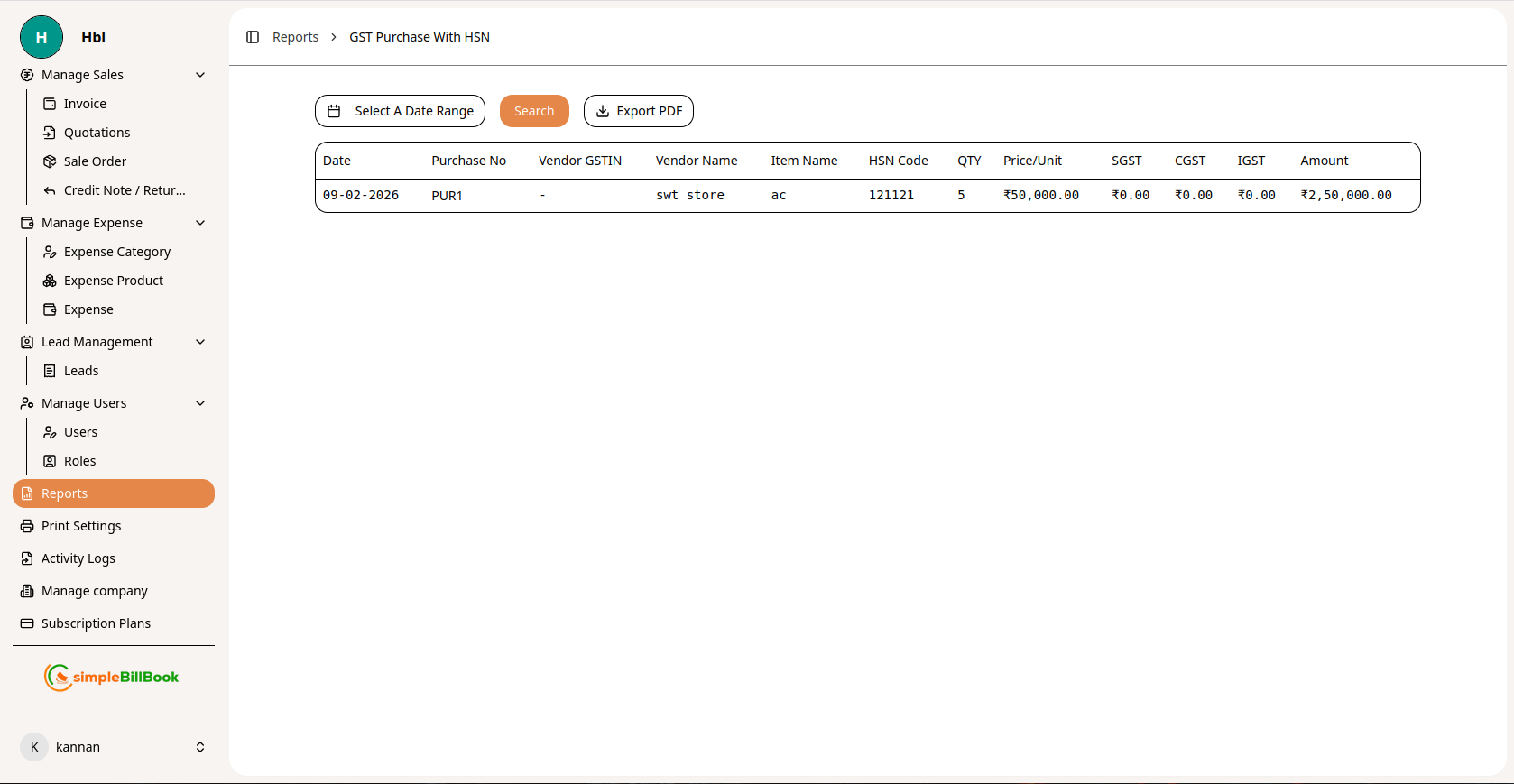
Task: Click the calendar icon in date range
Action: pos(334,111)
